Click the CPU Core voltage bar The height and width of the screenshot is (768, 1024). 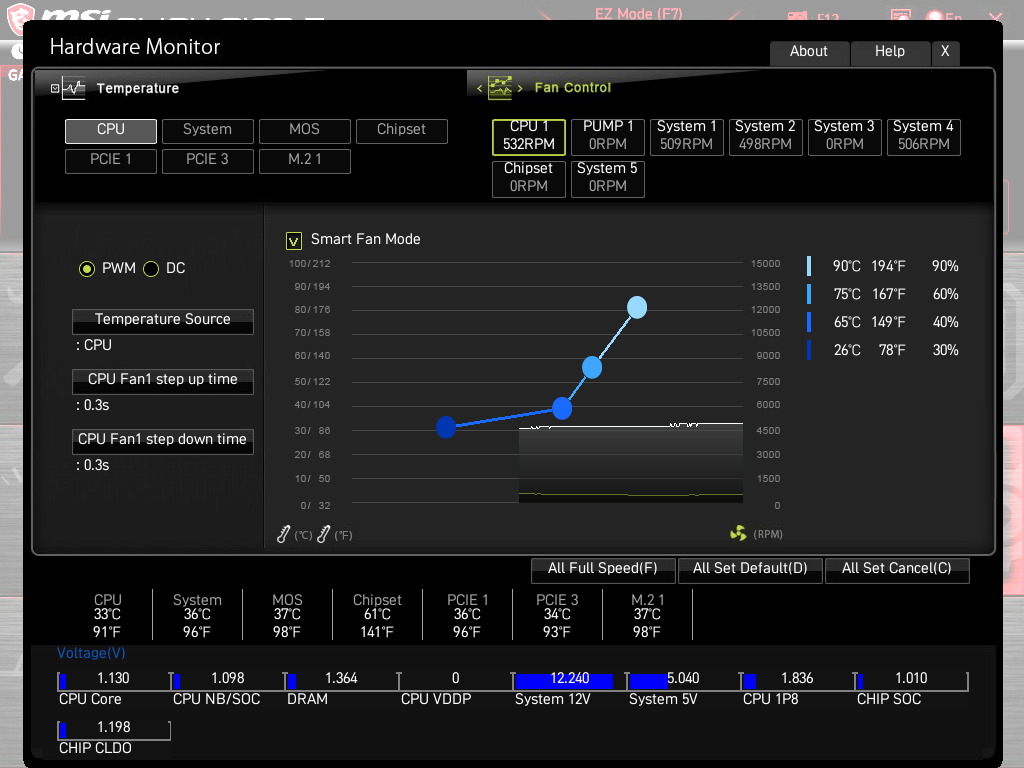(114, 680)
